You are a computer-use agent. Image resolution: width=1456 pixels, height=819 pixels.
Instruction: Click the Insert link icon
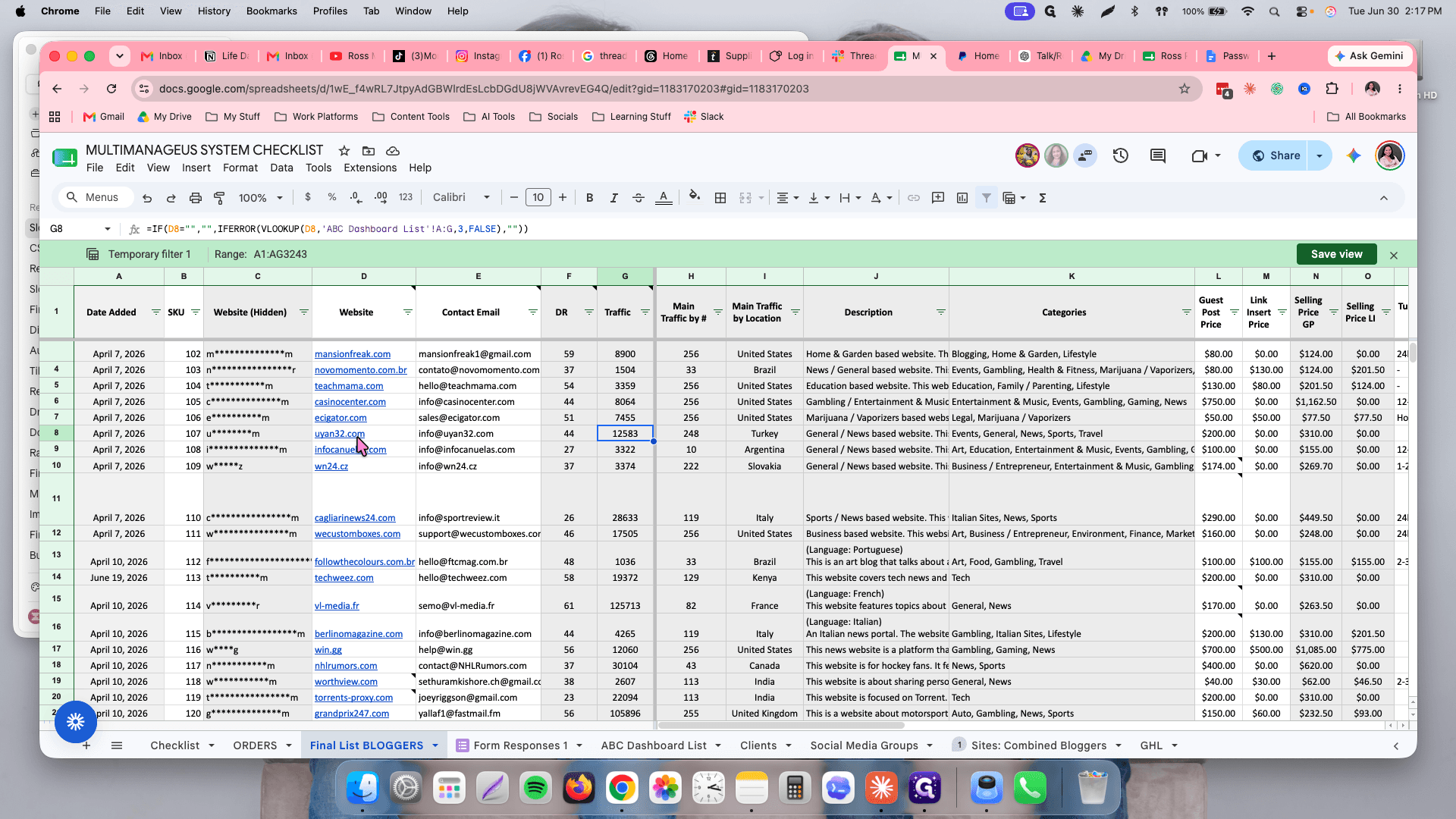[x=914, y=198]
